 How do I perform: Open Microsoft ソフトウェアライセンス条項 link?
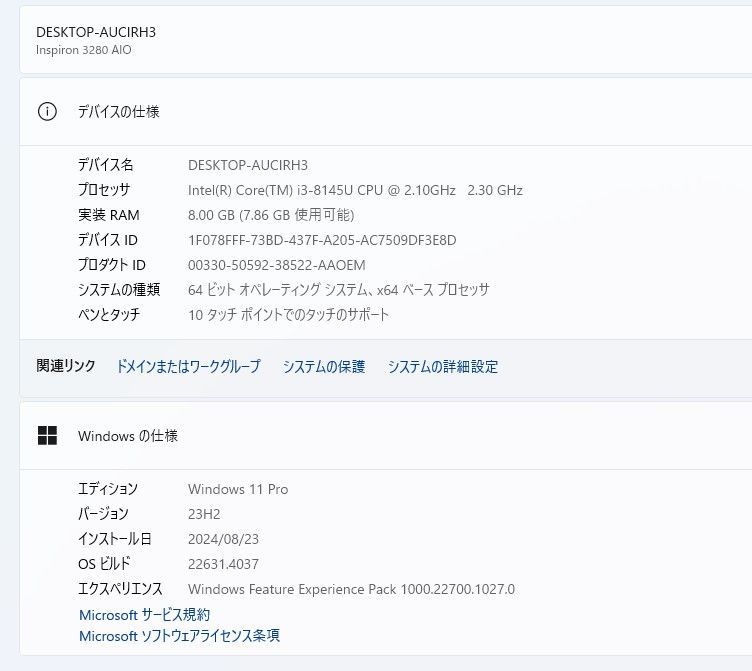pyautogui.click(x=179, y=636)
